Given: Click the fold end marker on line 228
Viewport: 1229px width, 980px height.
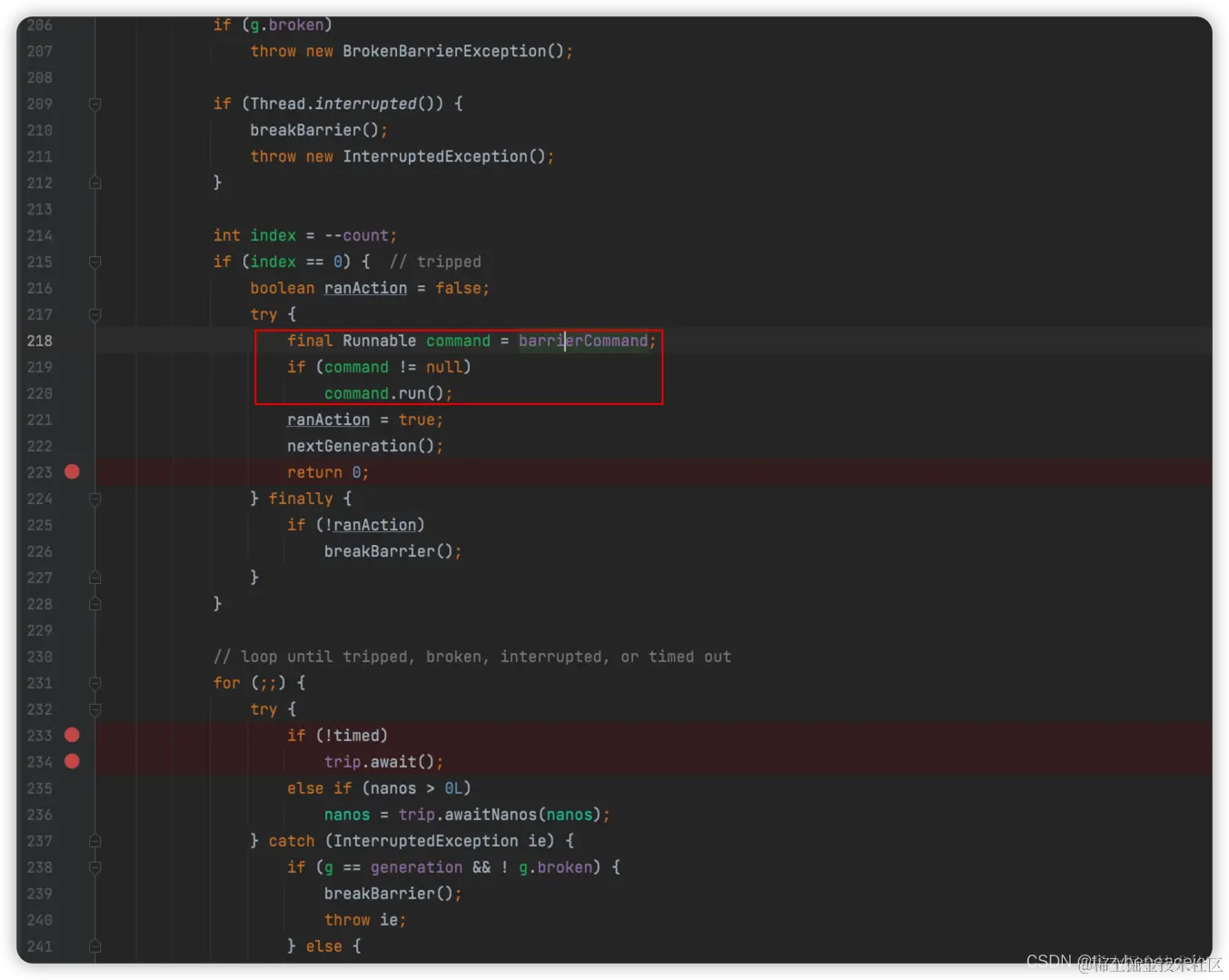Looking at the screenshot, I should pos(94,604).
